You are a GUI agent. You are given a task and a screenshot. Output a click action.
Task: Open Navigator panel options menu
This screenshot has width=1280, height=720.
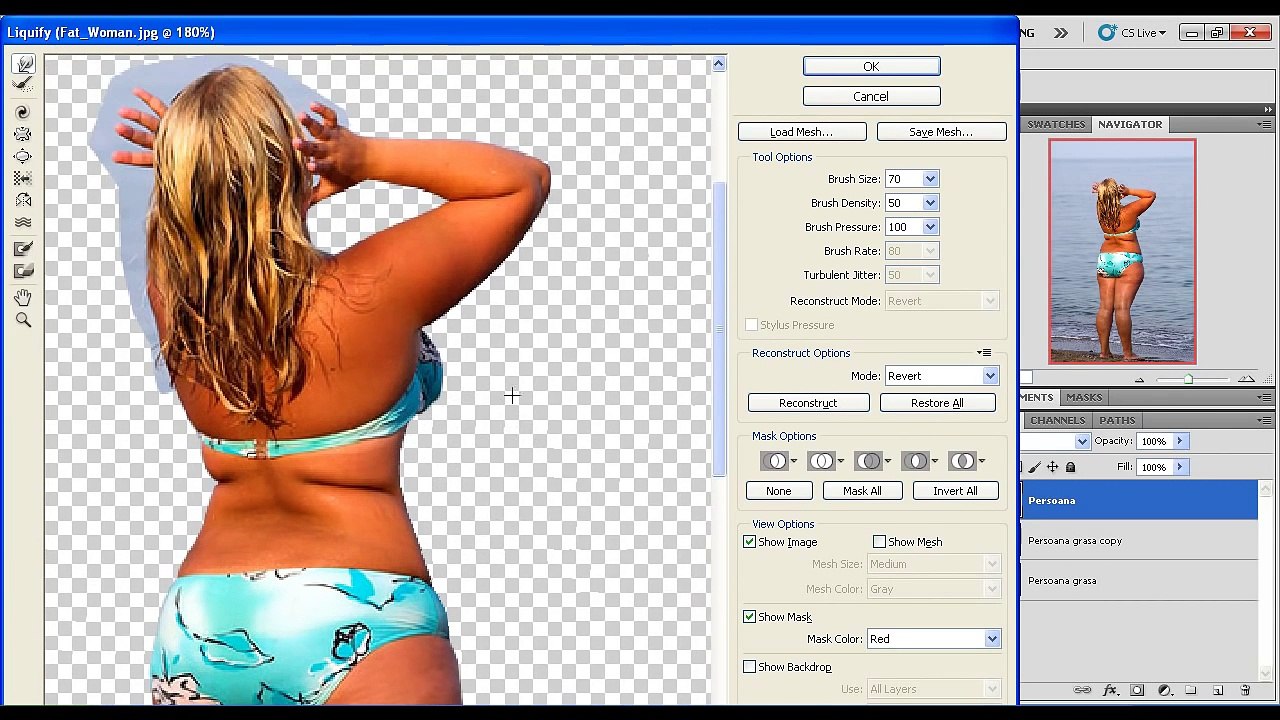click(x=1265, y=124)
